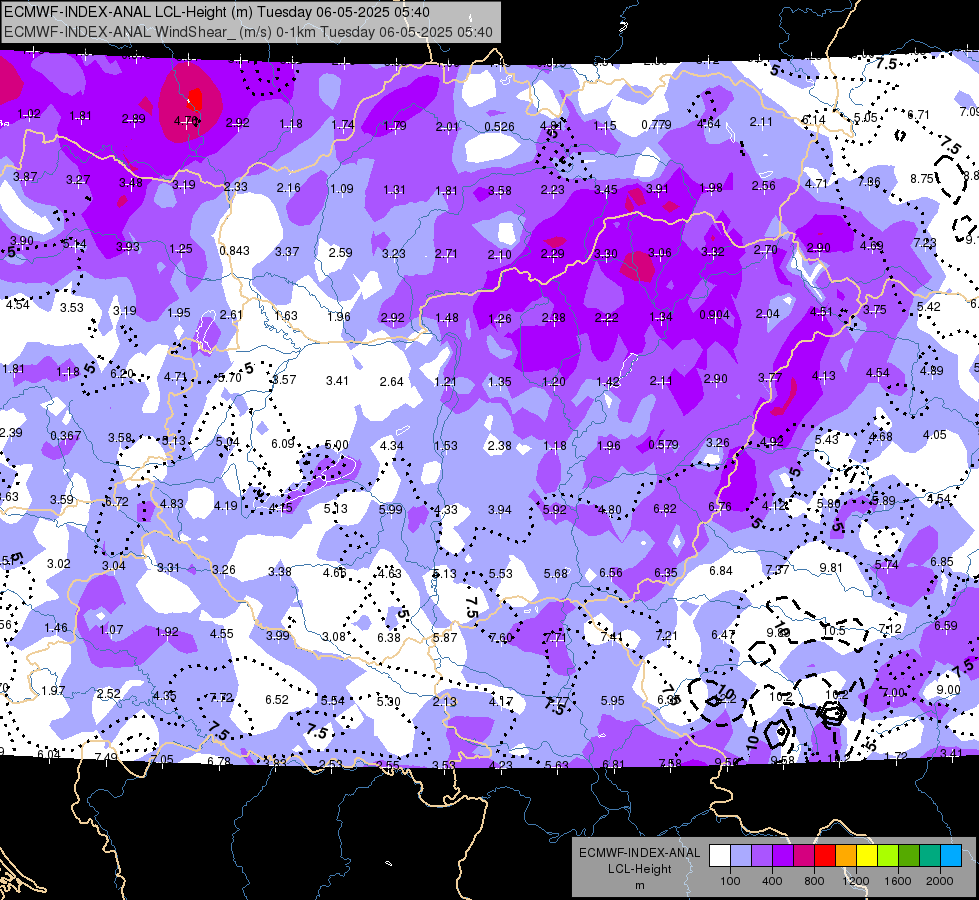Click the wind shear value 6.84
979x900 pixels.
point(721,571)
